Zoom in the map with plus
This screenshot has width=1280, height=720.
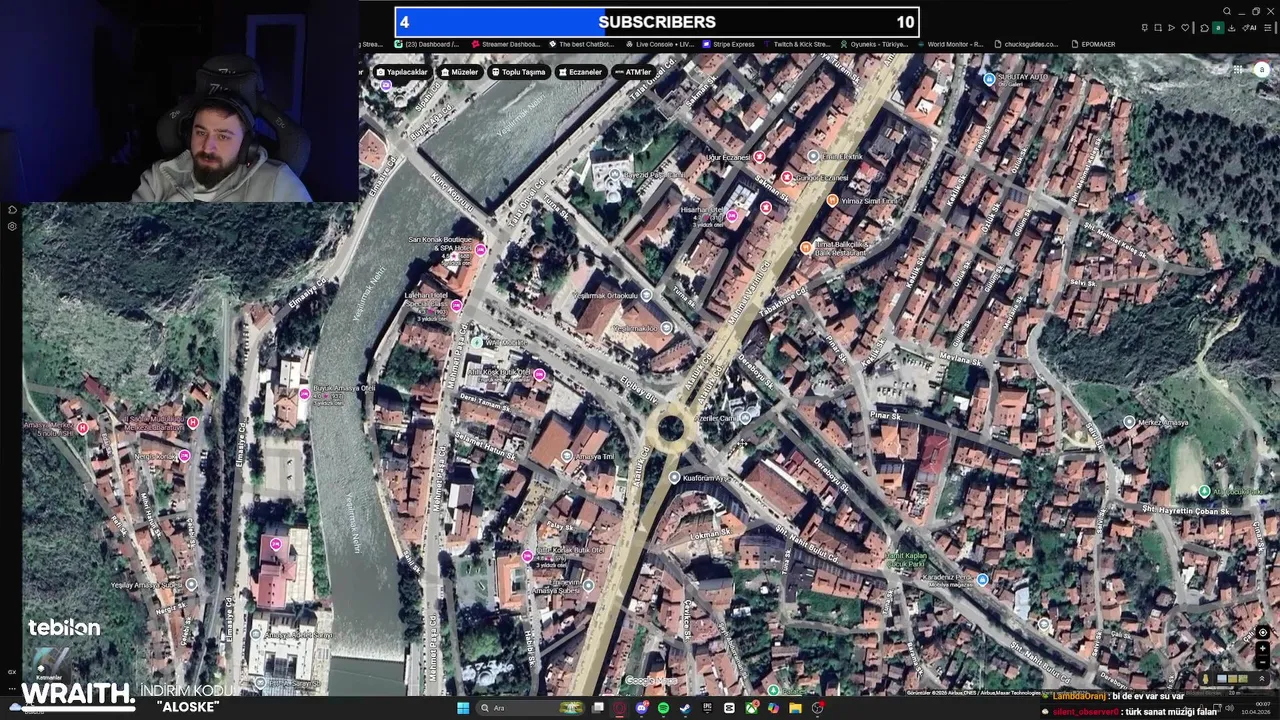pyautogui.click(x=1263, y=648)
